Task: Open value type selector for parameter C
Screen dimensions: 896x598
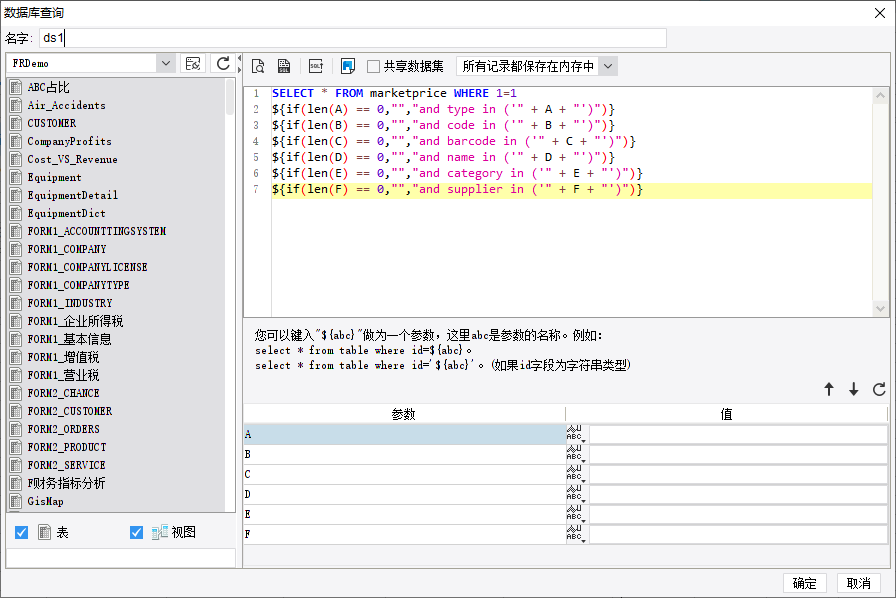Action: pyautogui.click(x=576, y=474)
